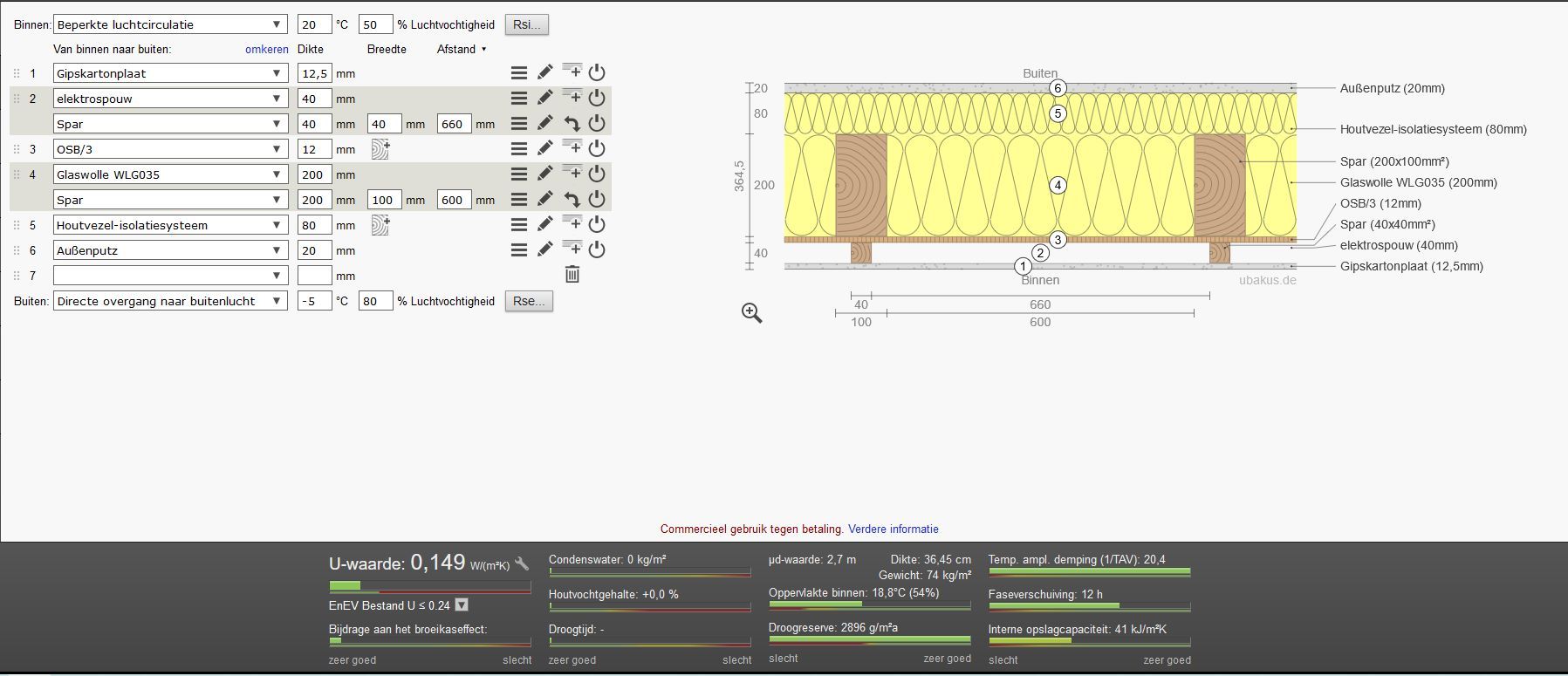The image size is (1568, 676).
Task: Open the menu icon for Gipskartonplaat layer
Action: (519, 73)
